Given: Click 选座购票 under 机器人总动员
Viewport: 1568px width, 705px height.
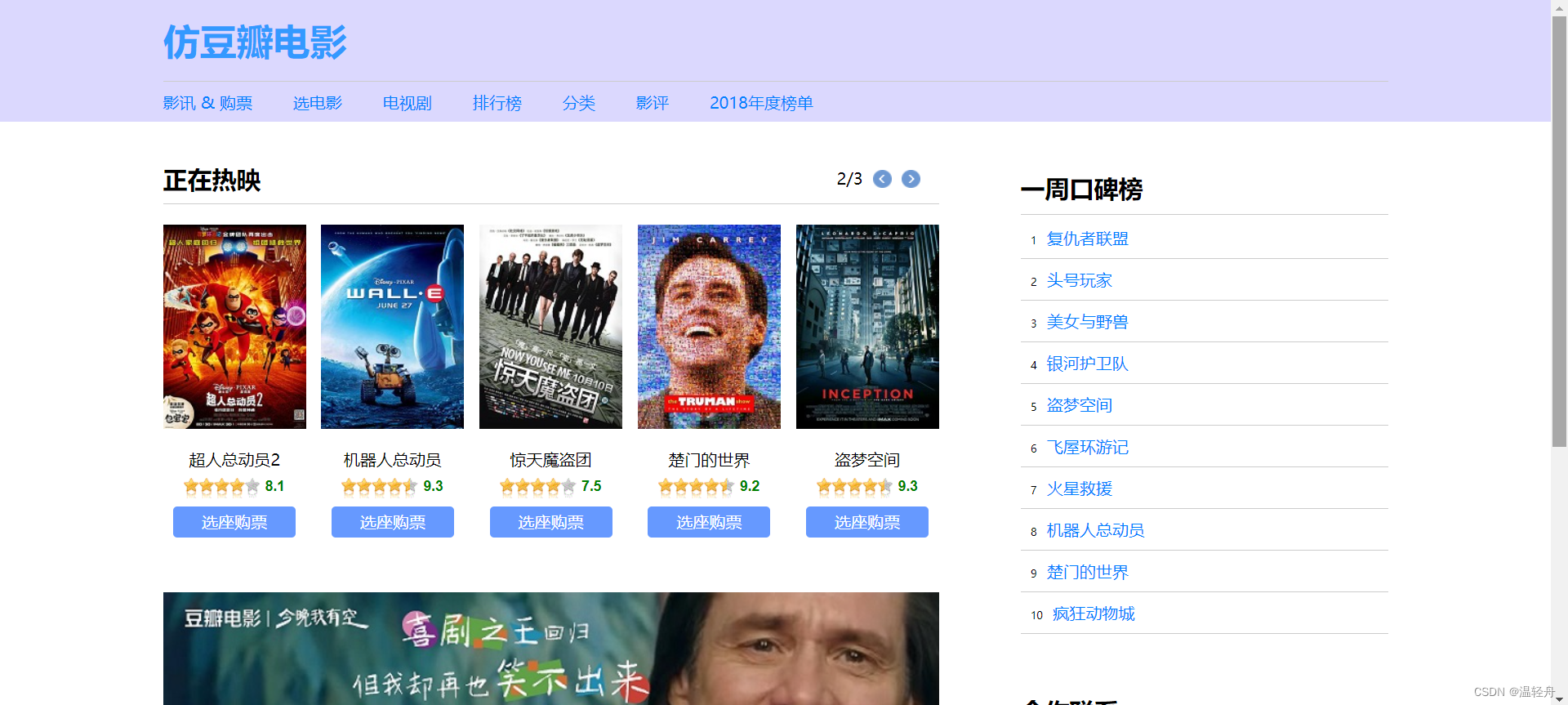Looking at the screenshot, I should 393,522.
